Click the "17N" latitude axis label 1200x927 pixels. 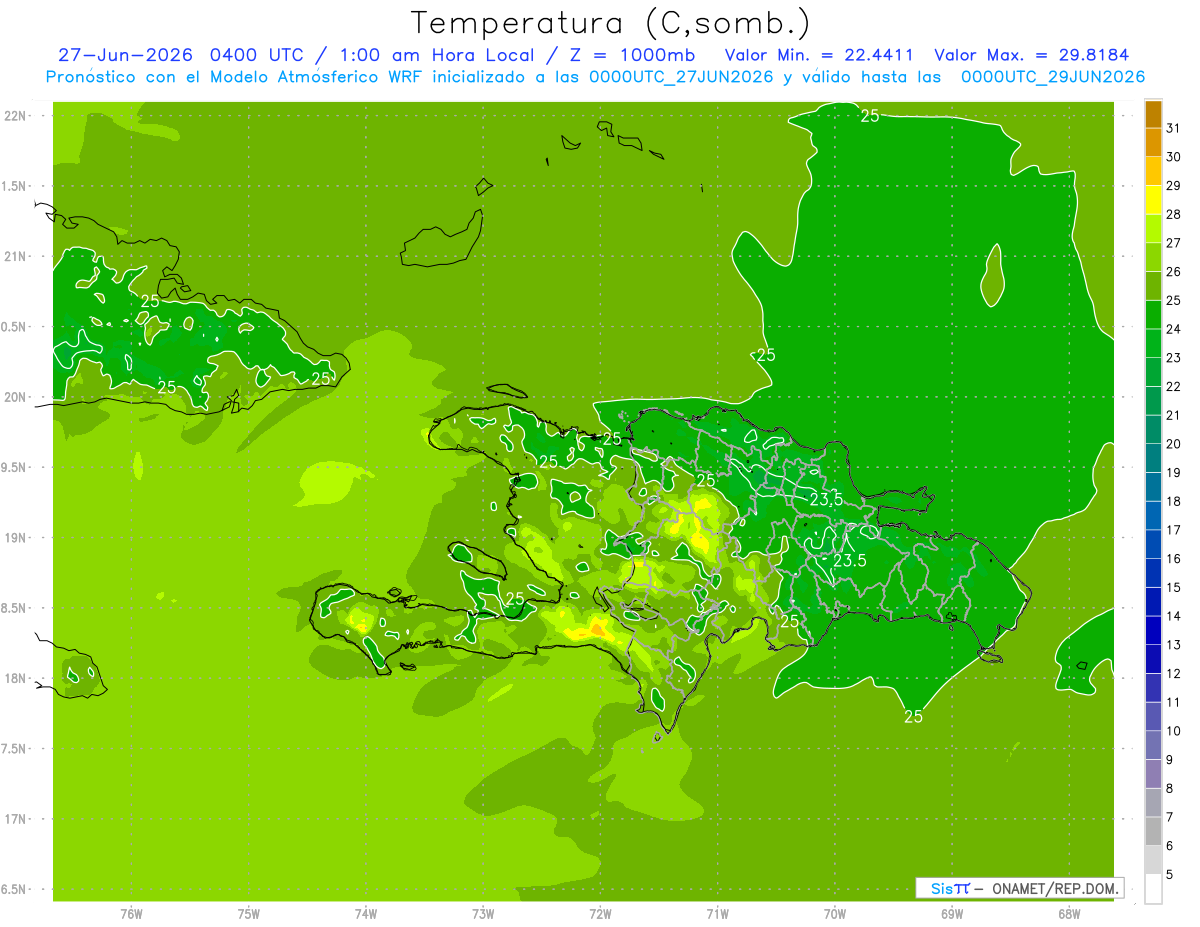pos(16,819)
